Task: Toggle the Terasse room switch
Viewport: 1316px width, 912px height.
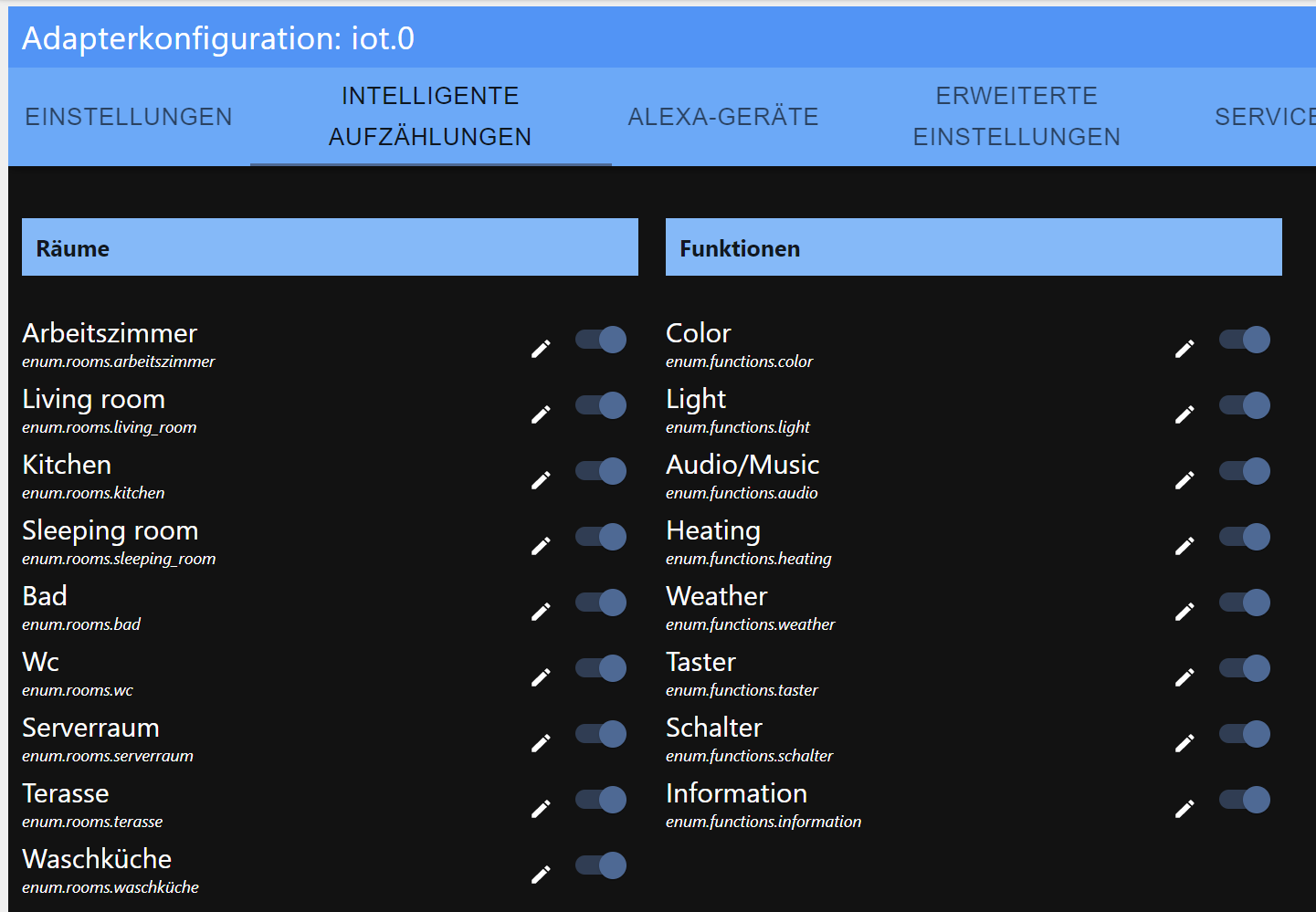Action: [x=601, y=800]
